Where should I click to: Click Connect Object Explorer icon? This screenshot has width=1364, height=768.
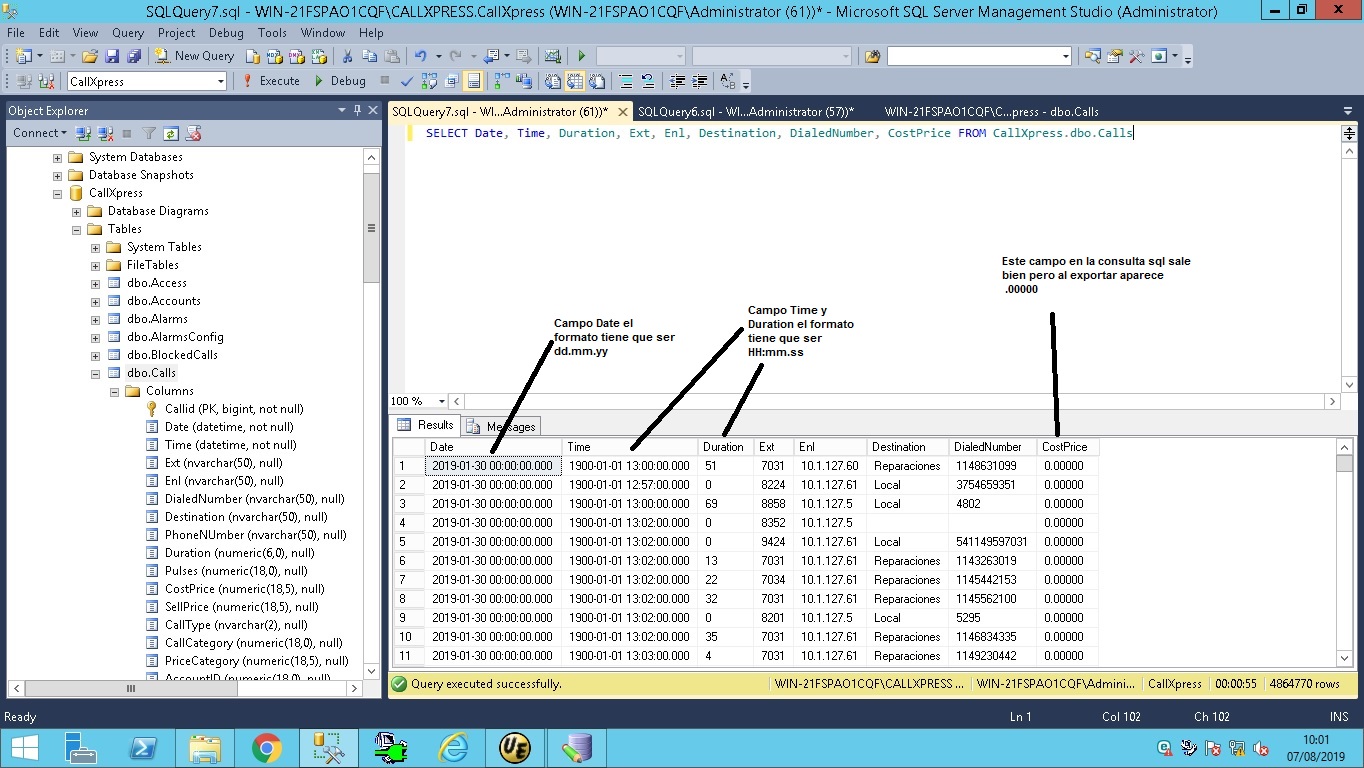point(84,132)
